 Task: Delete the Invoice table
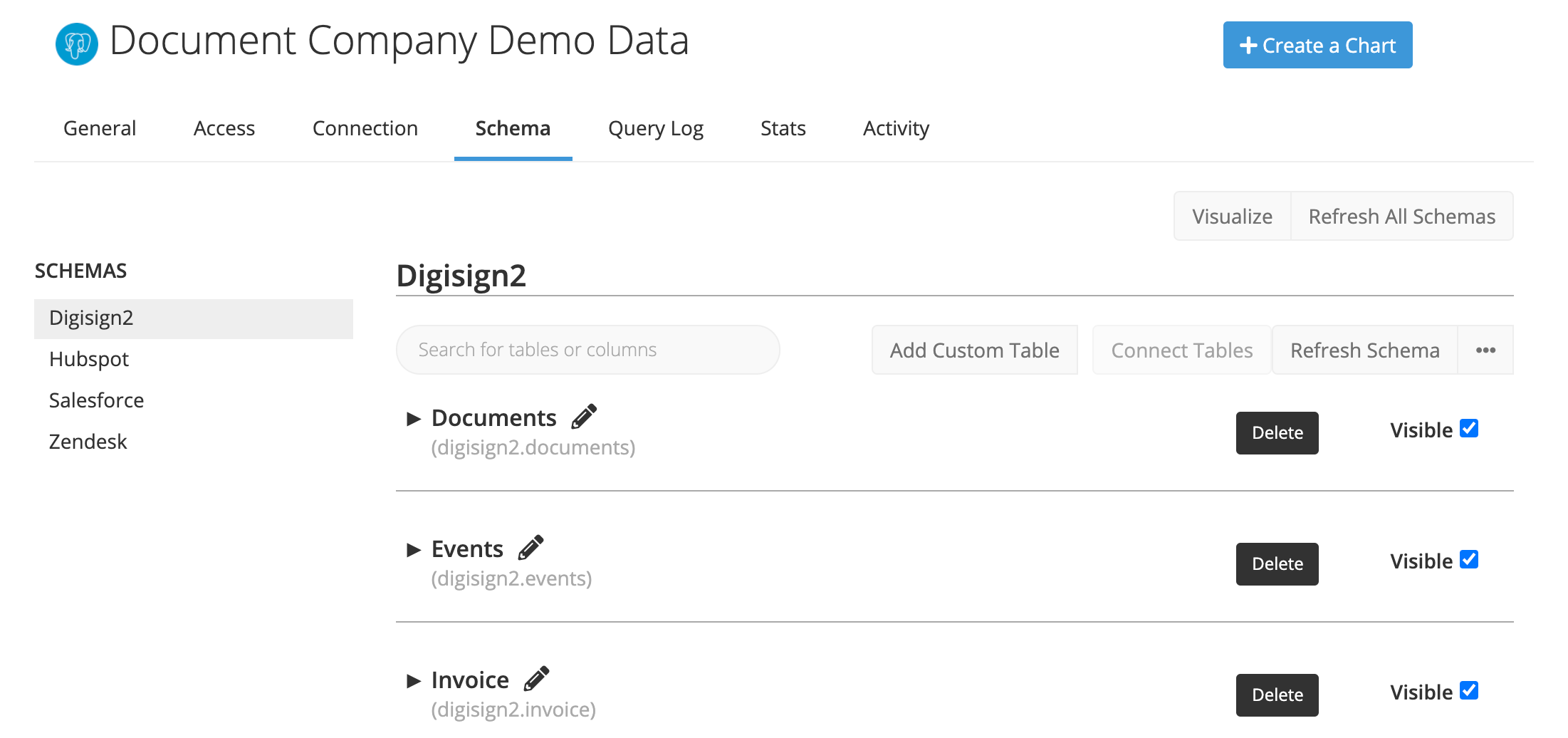(x=1277, y=695)
